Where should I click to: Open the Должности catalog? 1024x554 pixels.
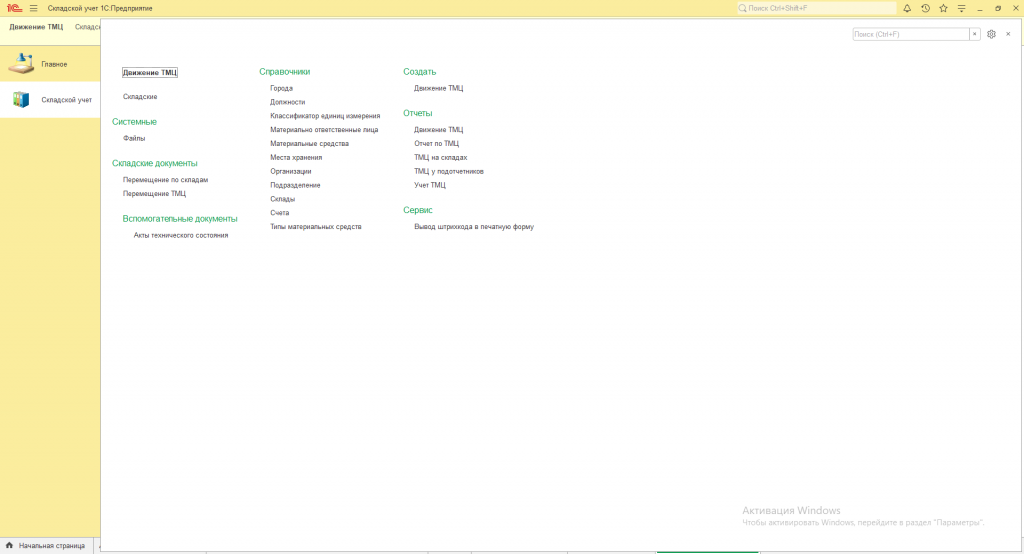(x=287, y=102)
